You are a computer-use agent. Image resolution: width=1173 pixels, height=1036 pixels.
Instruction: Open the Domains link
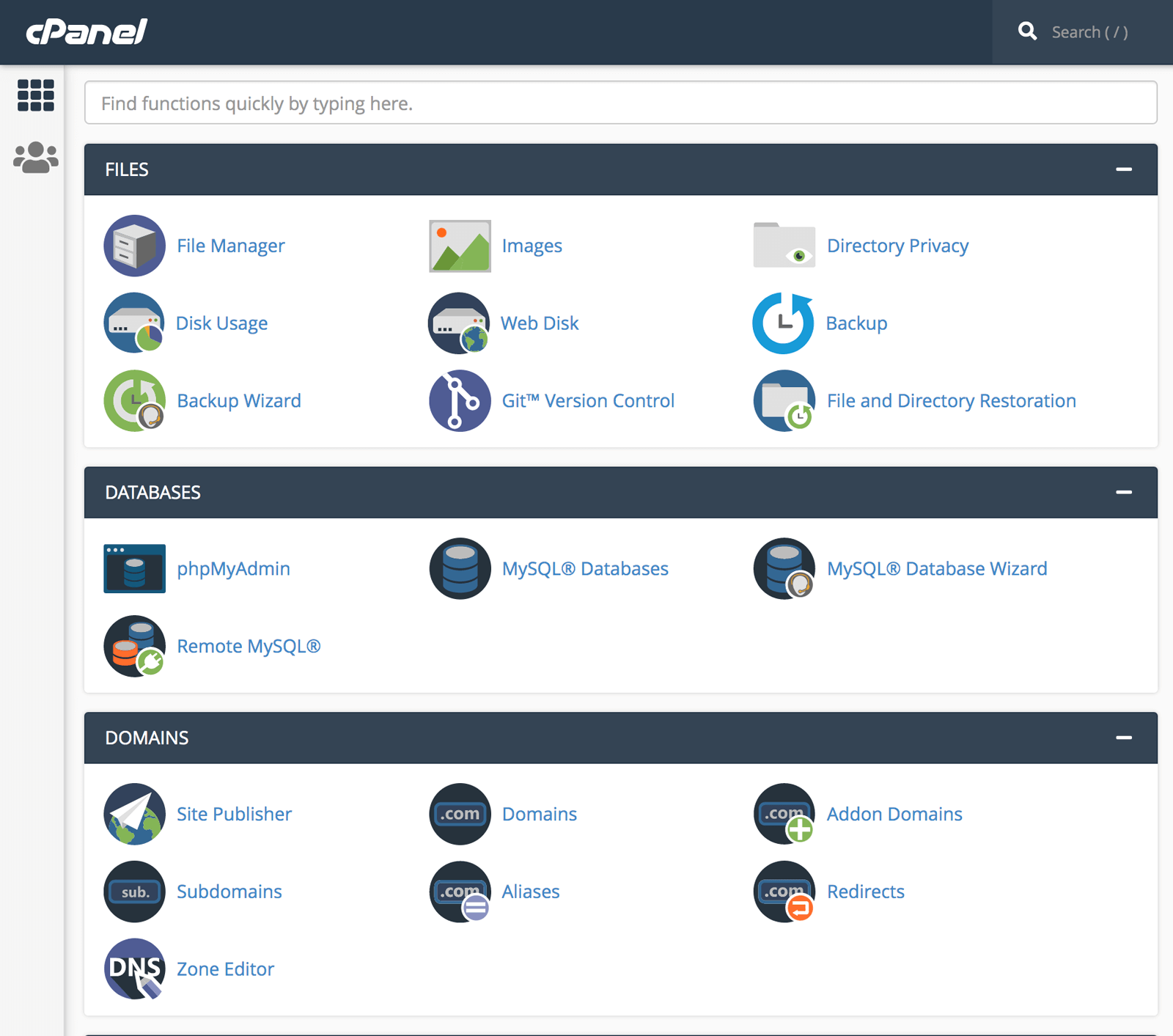[x=540, y=814]
